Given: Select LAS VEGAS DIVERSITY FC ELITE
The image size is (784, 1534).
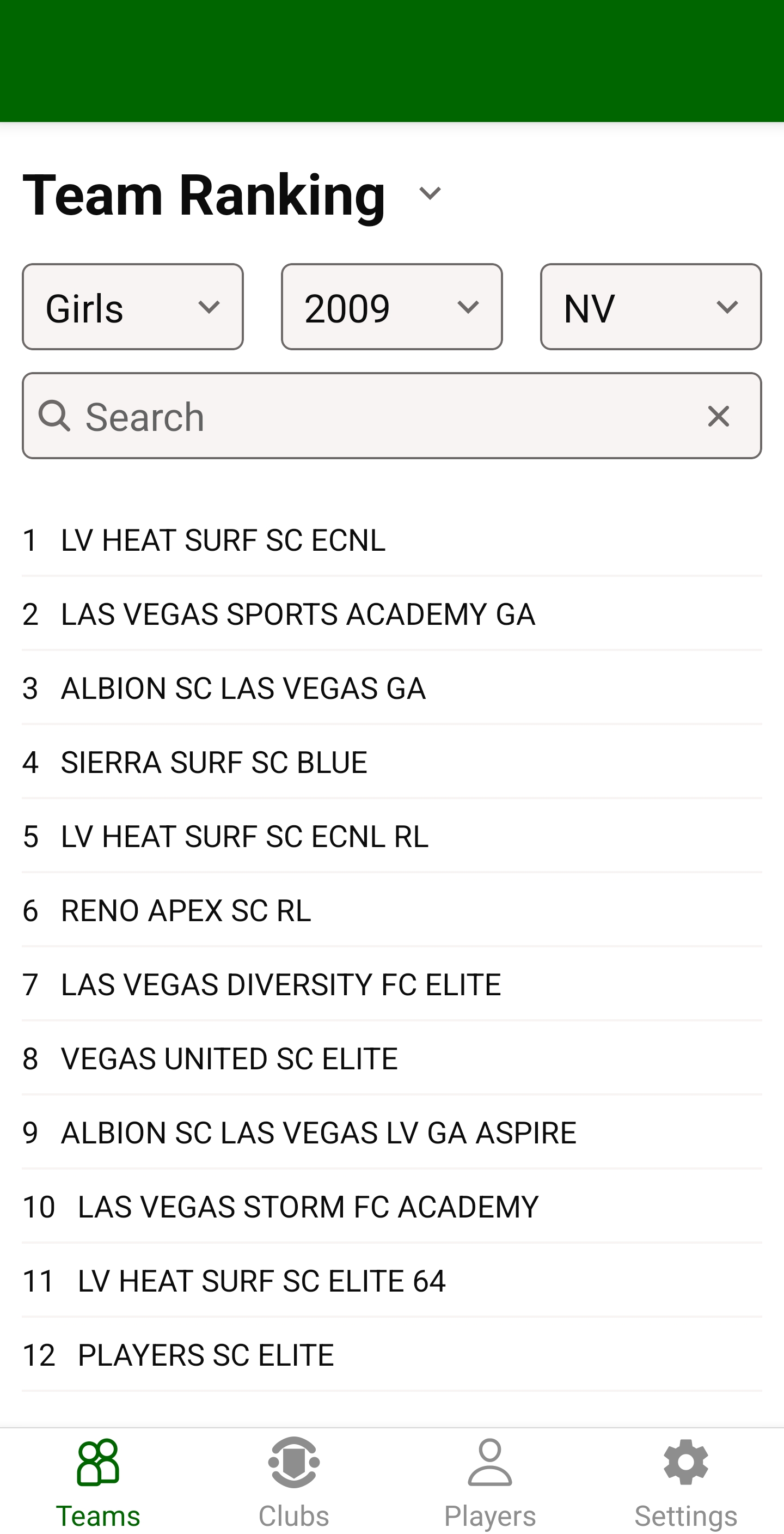Looking at the screenshot, I should (x=281, y=985).
